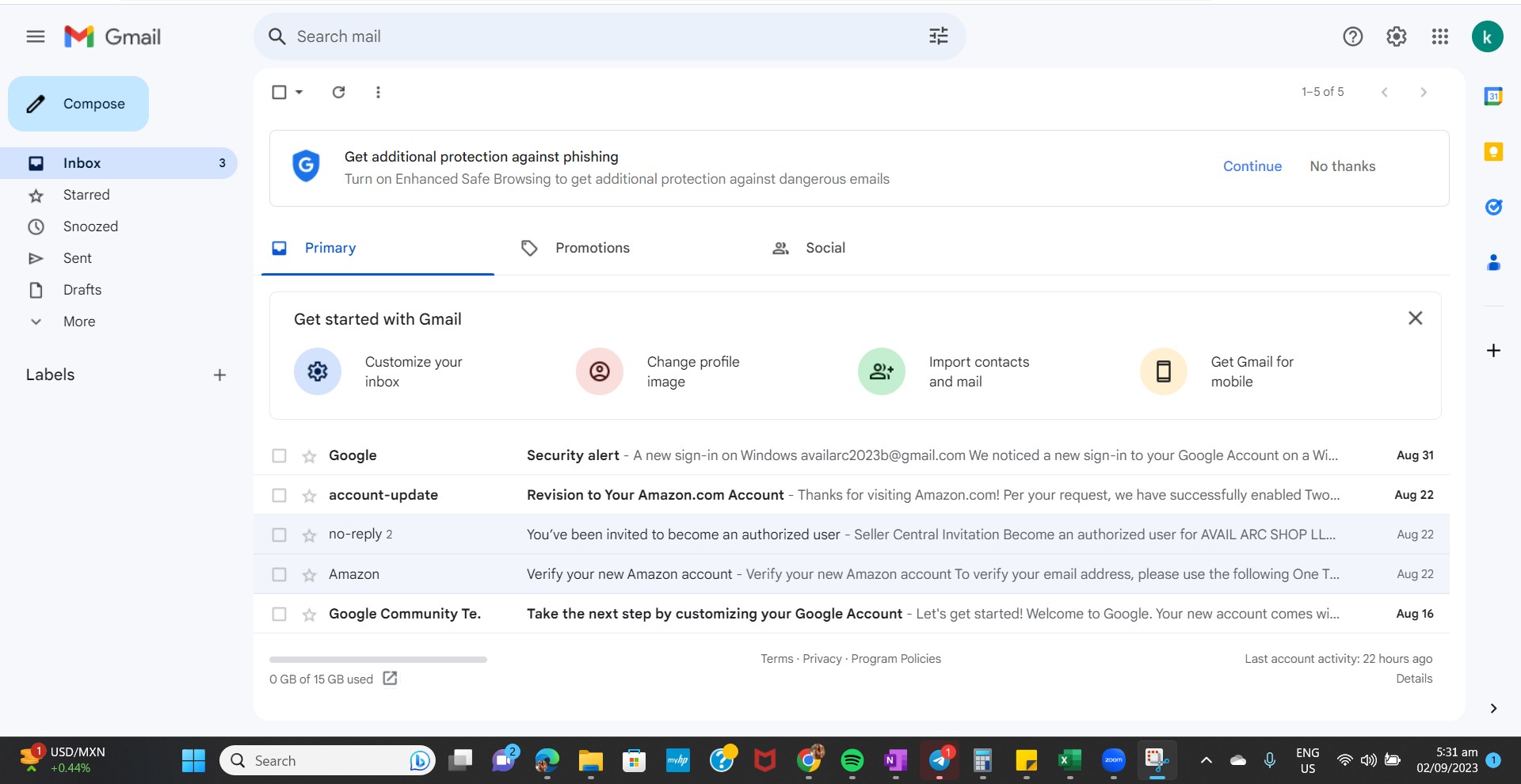The height and width of the screenshot is (784, 1521).
Task: Open Google Contacts side panel
Action: tap(1493, 262)
